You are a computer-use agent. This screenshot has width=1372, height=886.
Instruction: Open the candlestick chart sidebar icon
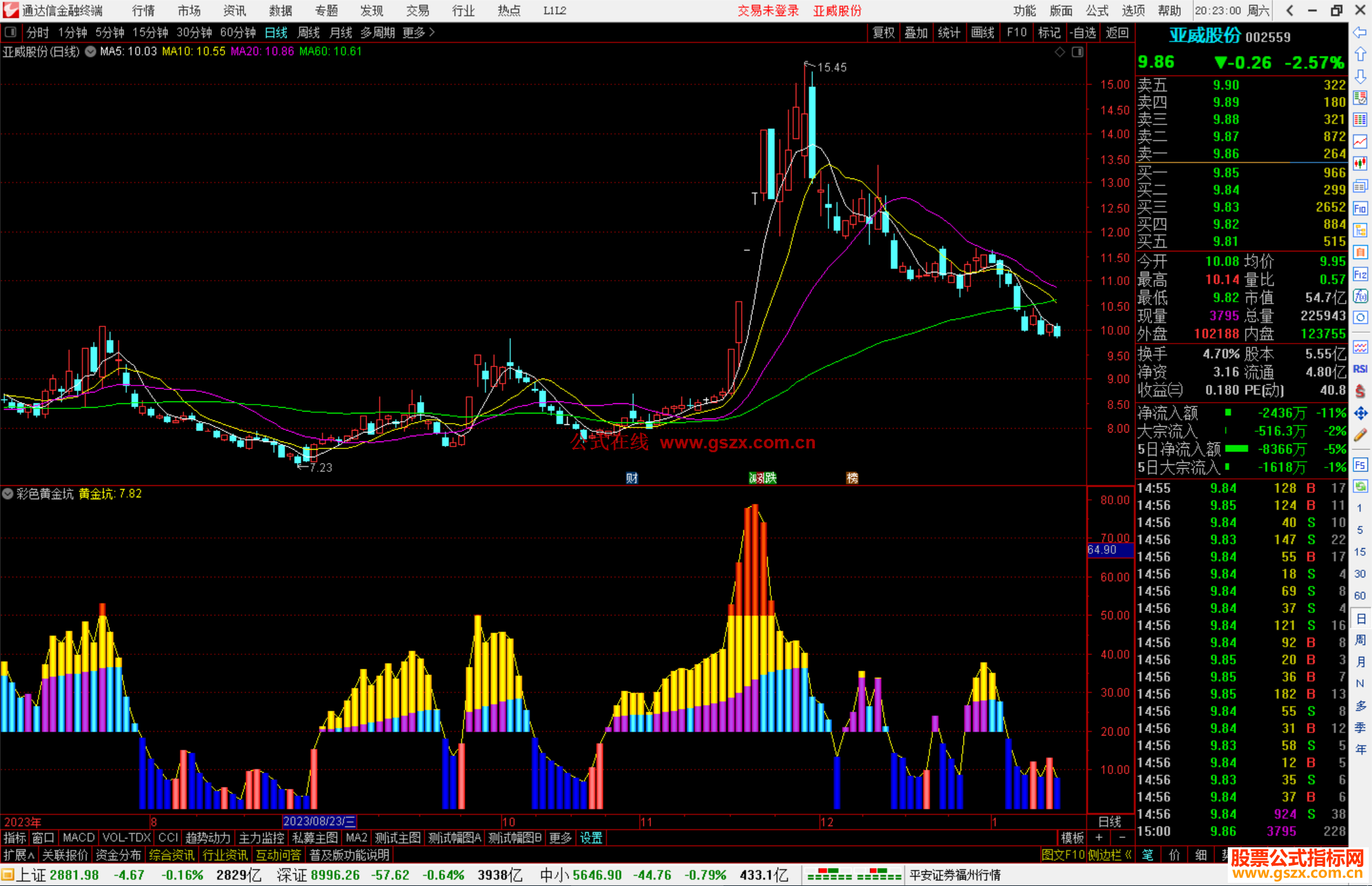coord(1360,164)
